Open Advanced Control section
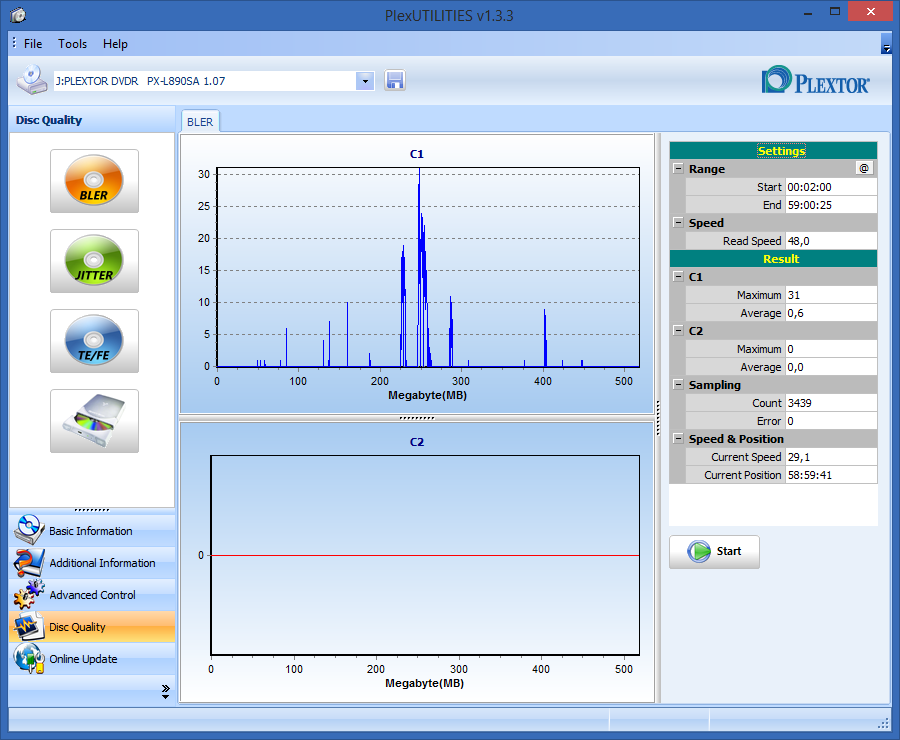The width and height of the screenshot is (900, 740). tap(92, 595)
